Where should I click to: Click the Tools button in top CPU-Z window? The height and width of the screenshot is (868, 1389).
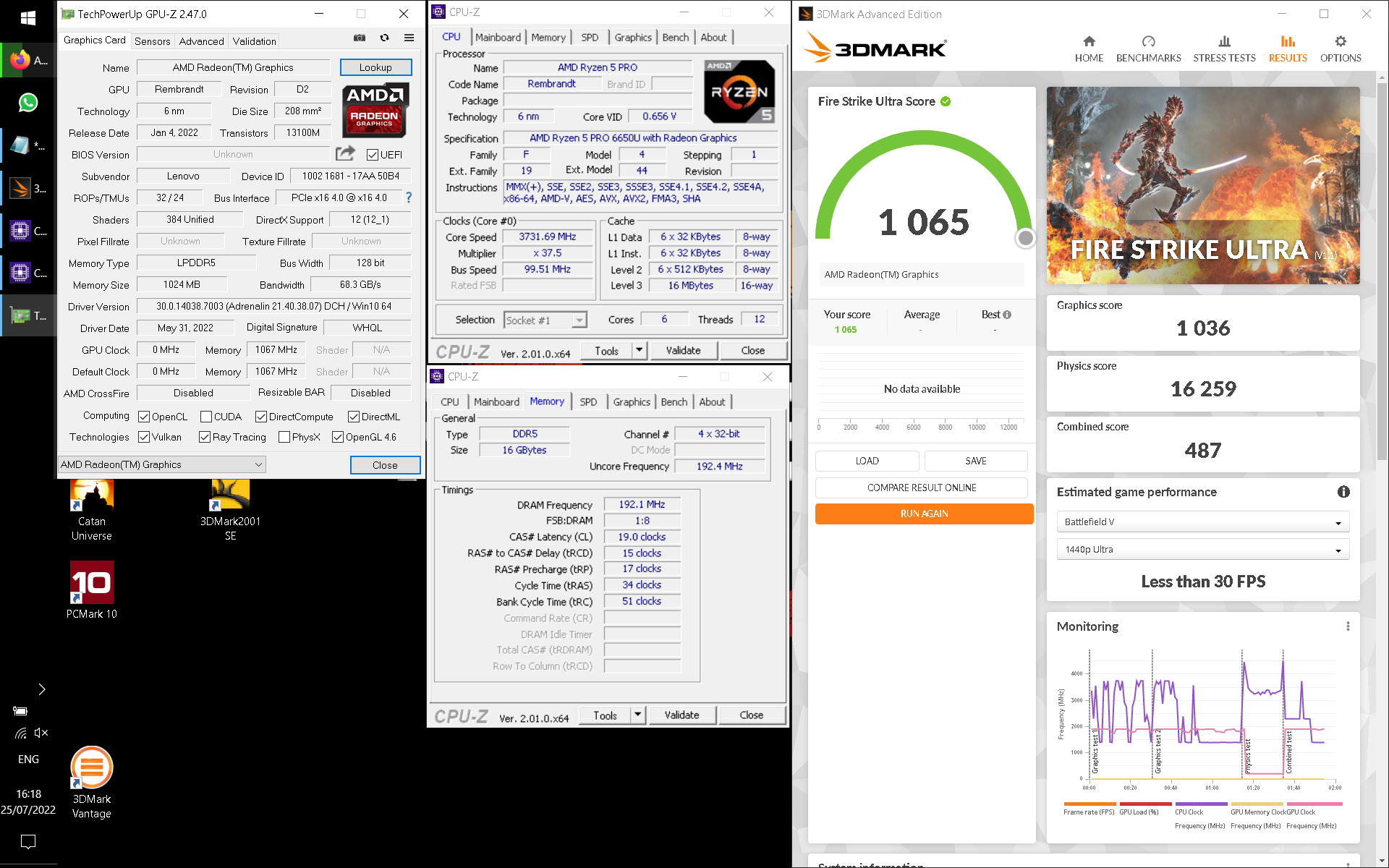tap(606, 351)
